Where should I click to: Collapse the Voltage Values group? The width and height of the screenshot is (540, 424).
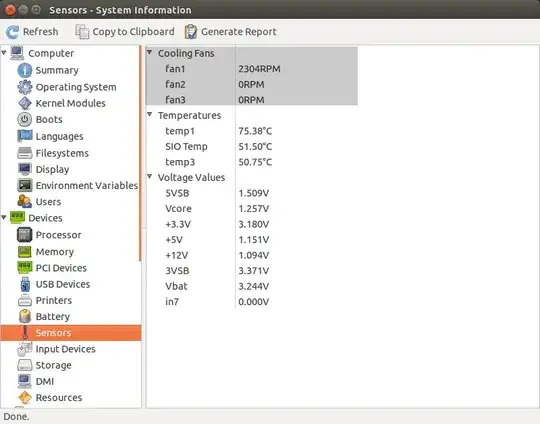pos(149,176)
